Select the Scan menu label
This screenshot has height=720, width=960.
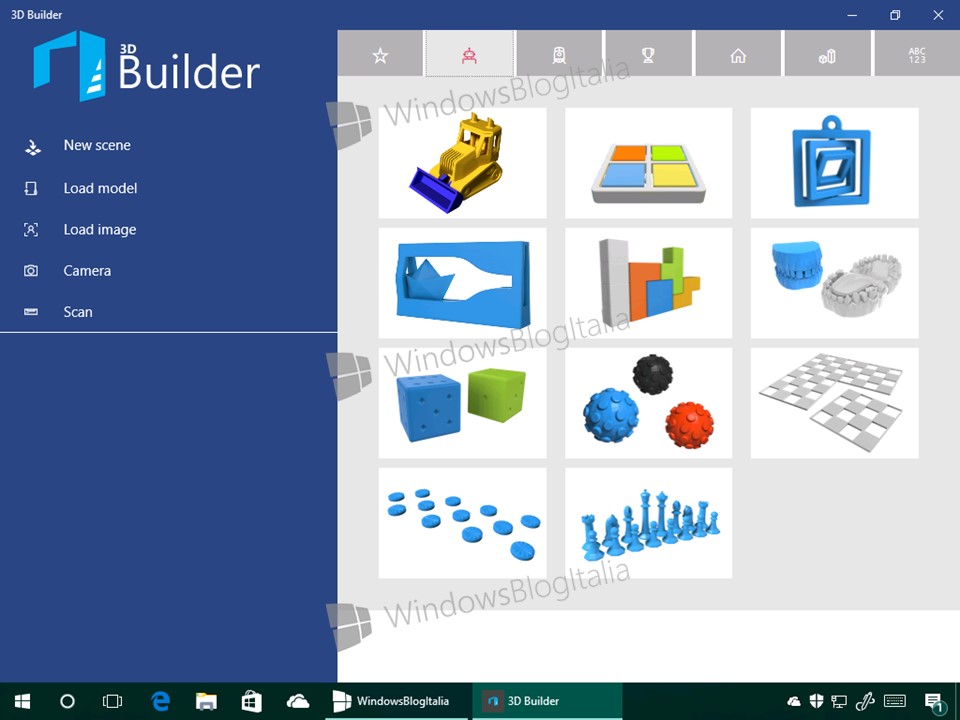[x=78, y=312]
